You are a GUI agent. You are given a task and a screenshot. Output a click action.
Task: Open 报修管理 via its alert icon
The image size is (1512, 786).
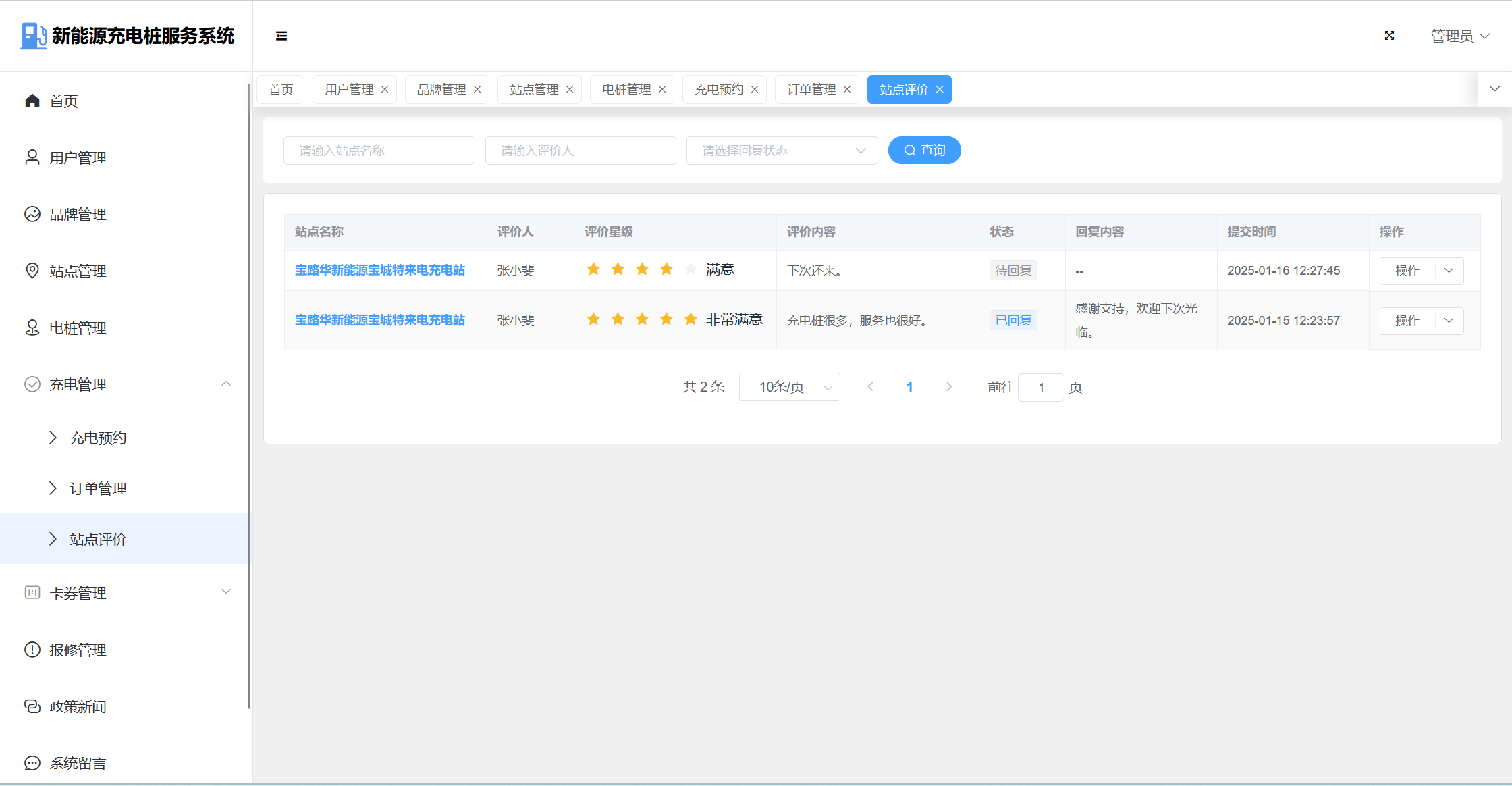[32, 650]
